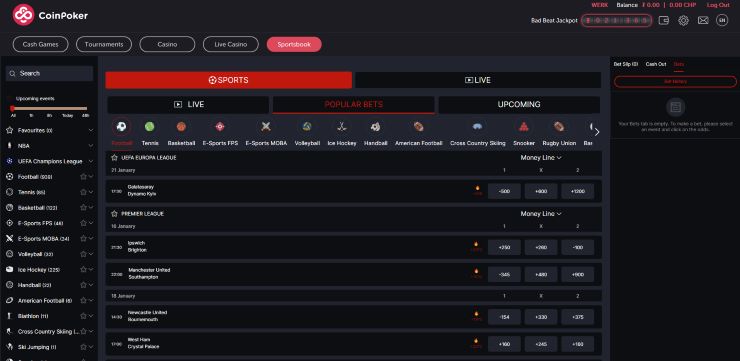
Task: Expand E-Sports MOBA sidebar chevron
Action: 91,238
